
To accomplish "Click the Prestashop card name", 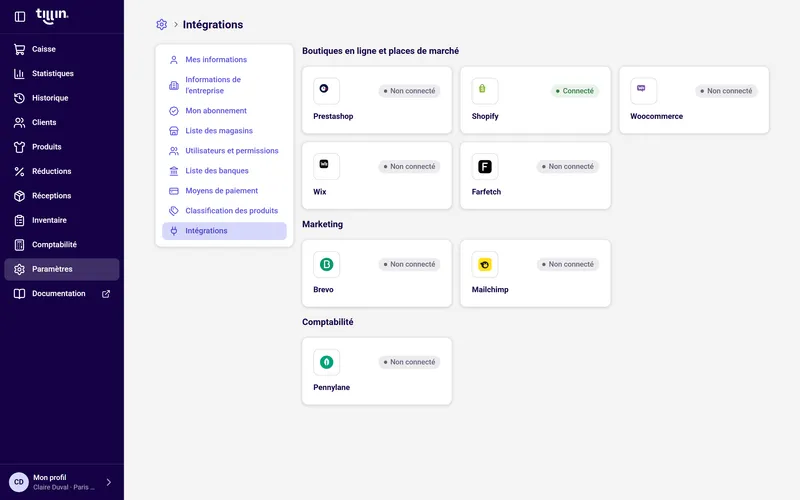I will tap(333, 116).
